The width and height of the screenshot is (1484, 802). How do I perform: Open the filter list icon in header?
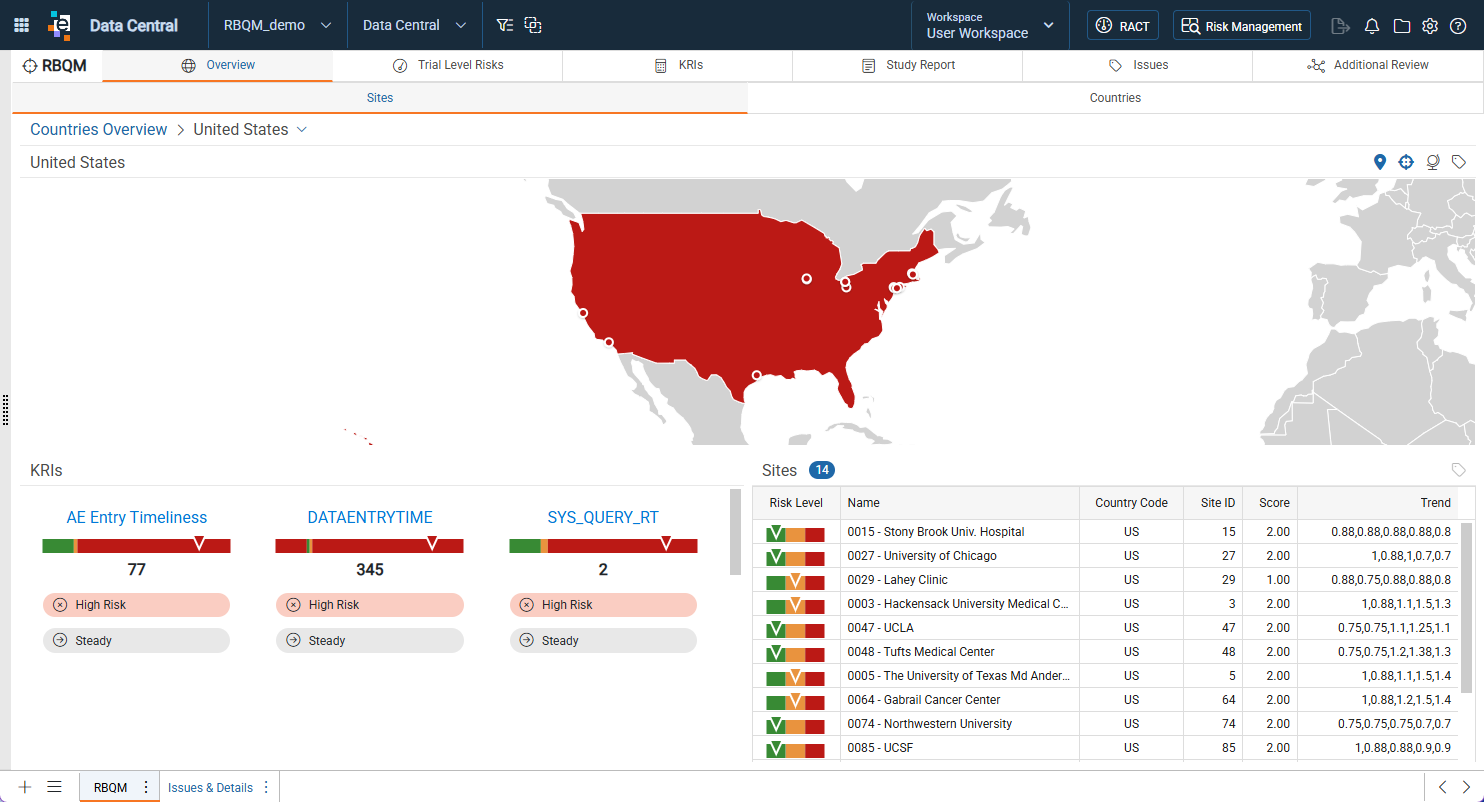click(505, 25)
